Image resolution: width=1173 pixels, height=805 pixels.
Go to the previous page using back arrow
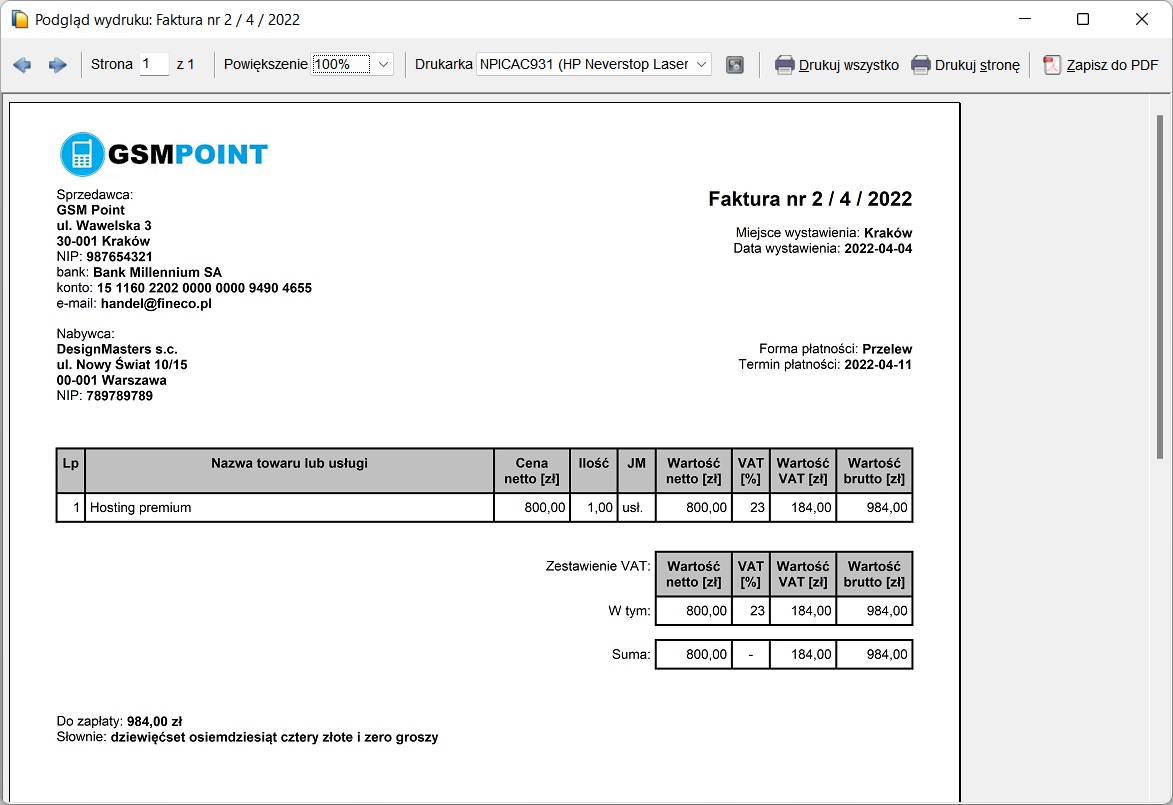pyautogui.click(x=22, y=65)
